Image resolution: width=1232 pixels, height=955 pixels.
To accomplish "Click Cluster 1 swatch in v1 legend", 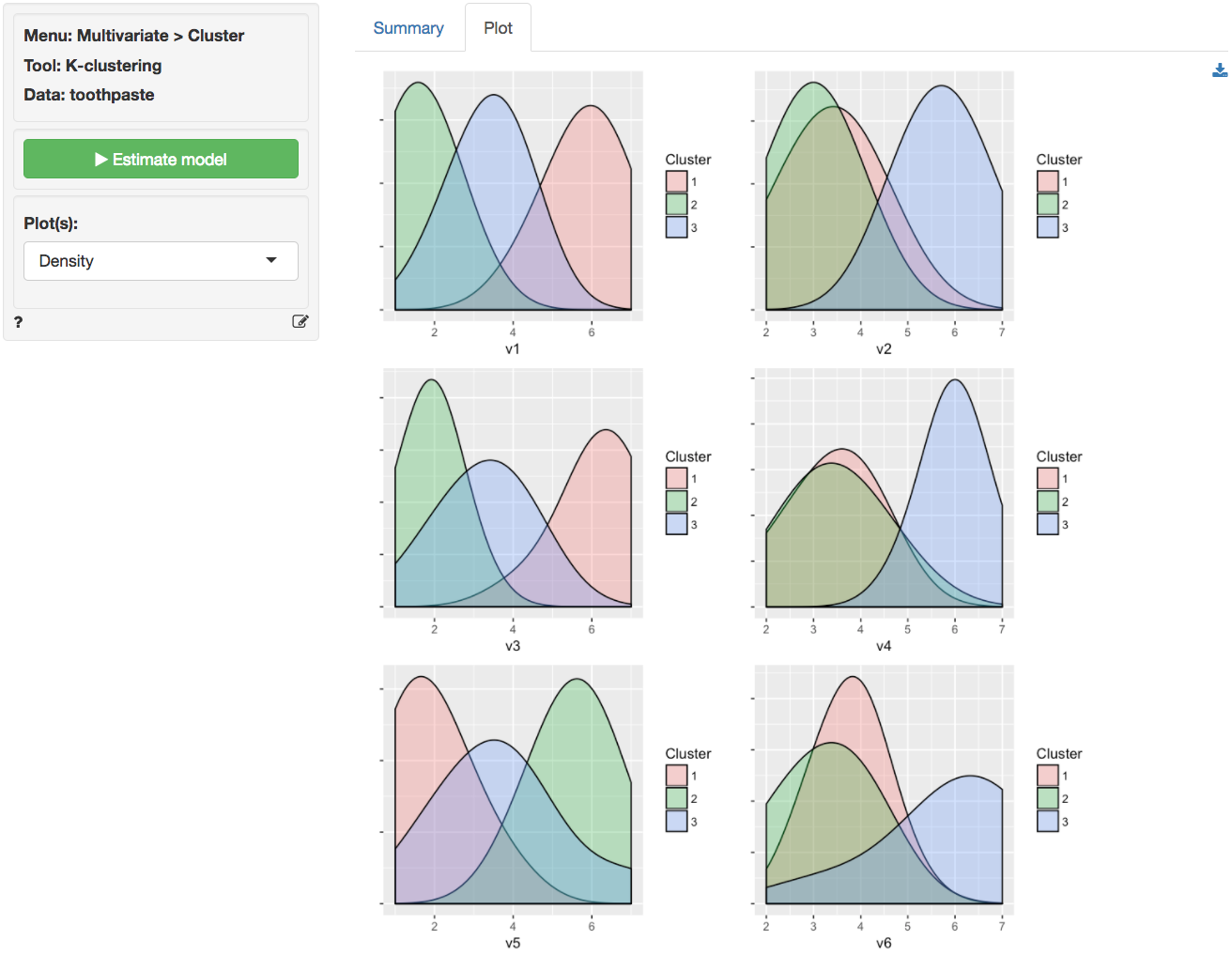I will [676, 181].
